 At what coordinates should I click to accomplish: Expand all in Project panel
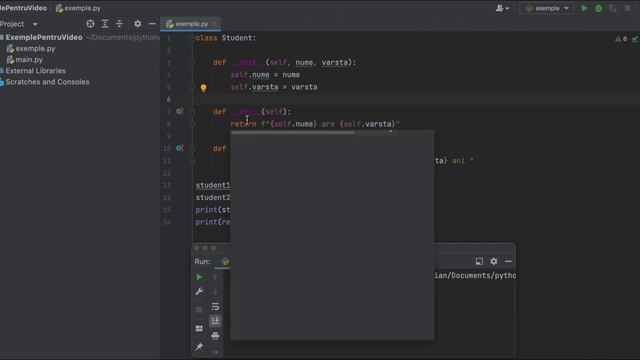[x=105, y=24]
